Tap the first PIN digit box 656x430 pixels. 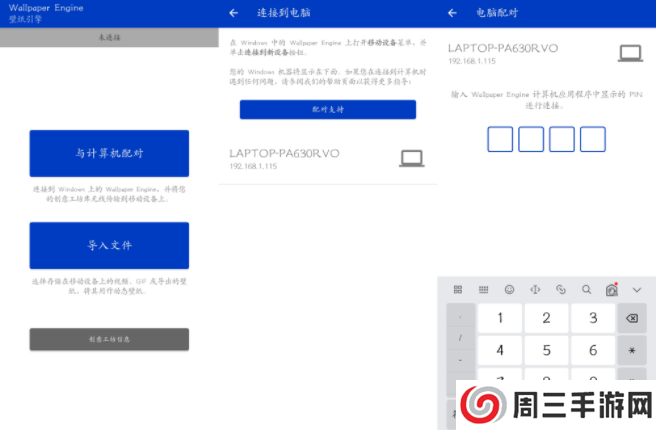tap(500, 139)
